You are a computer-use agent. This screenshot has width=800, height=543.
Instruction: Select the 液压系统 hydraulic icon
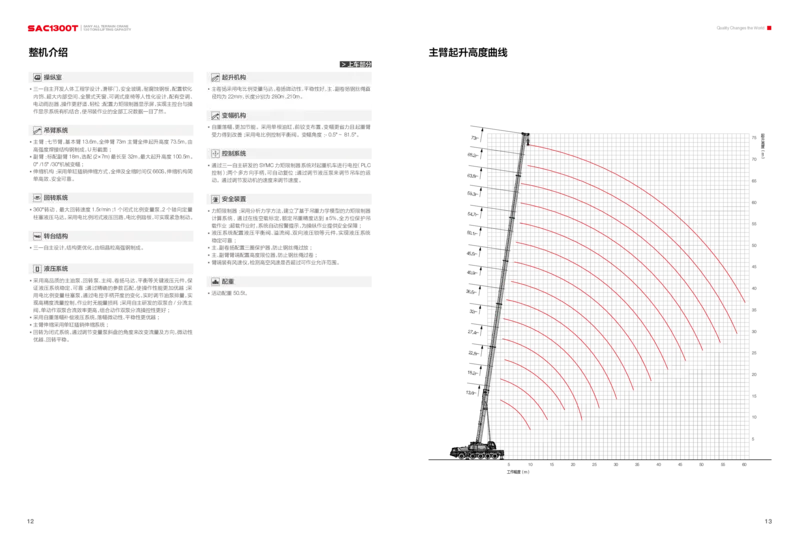(37, 269)
